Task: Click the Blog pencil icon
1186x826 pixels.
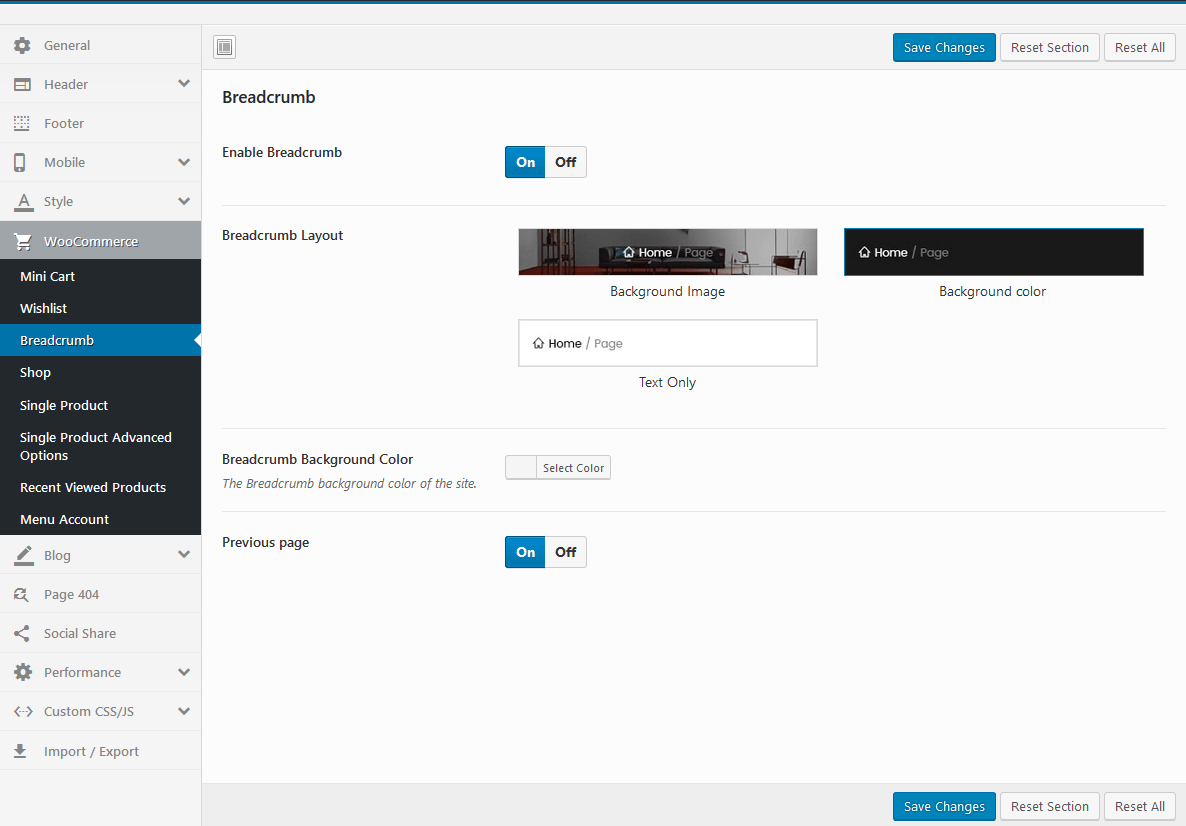Action: 23,555
